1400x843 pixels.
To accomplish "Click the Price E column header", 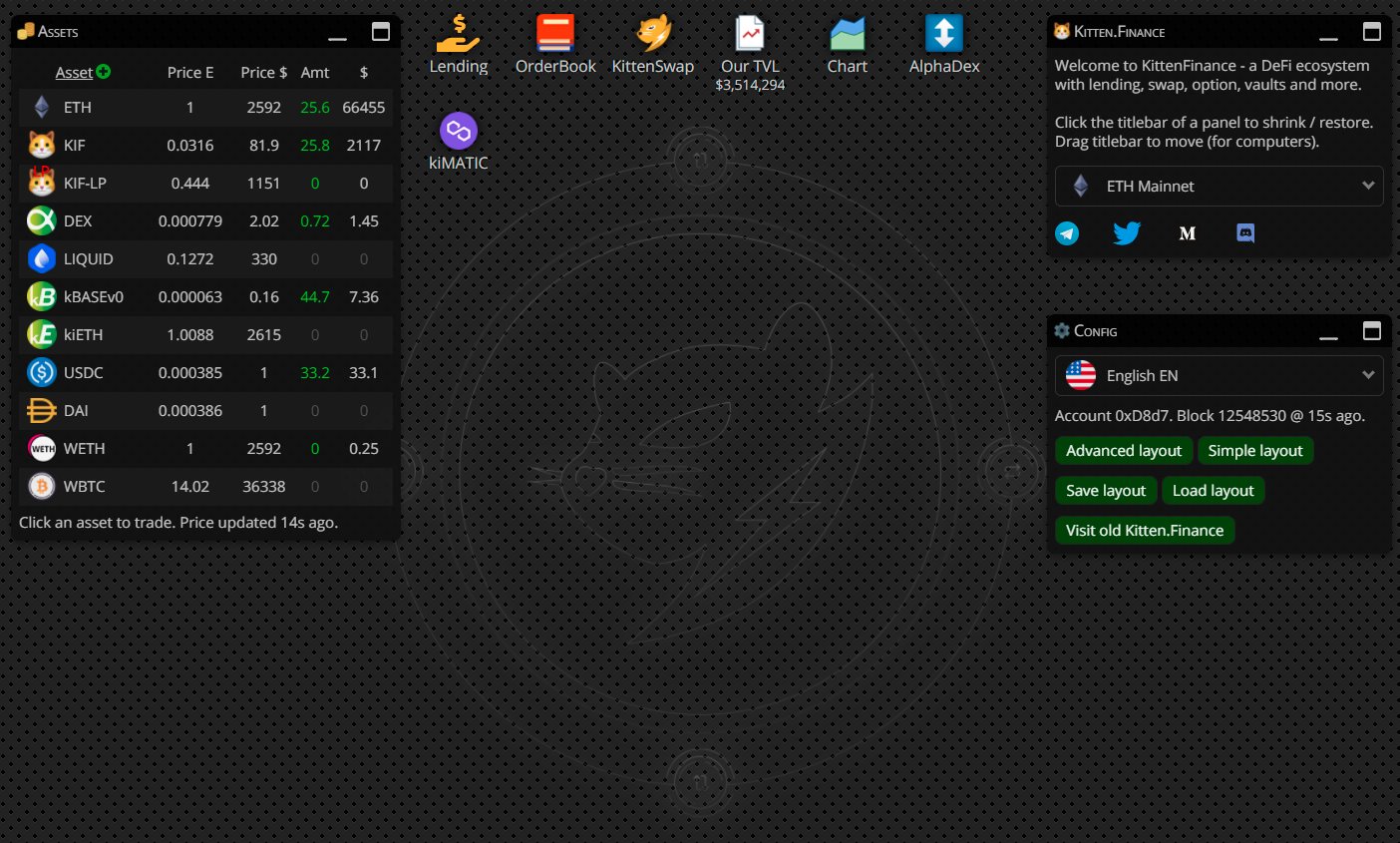I will [190, 72].
